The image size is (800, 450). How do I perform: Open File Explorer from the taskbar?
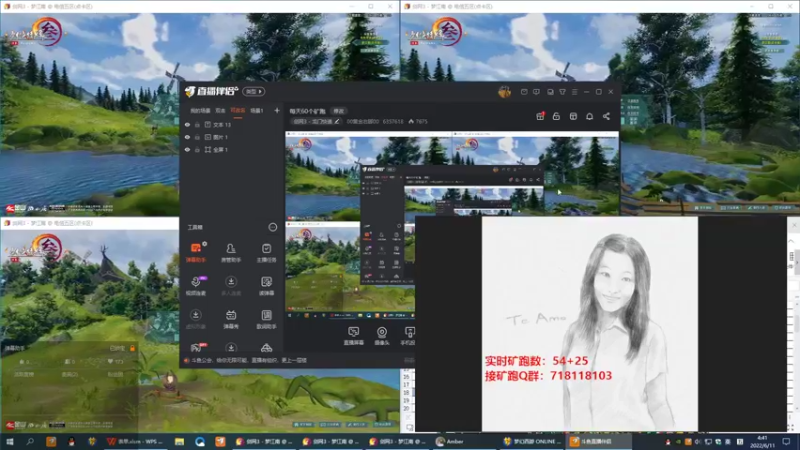pyautogui.click(x=179, y=441)
